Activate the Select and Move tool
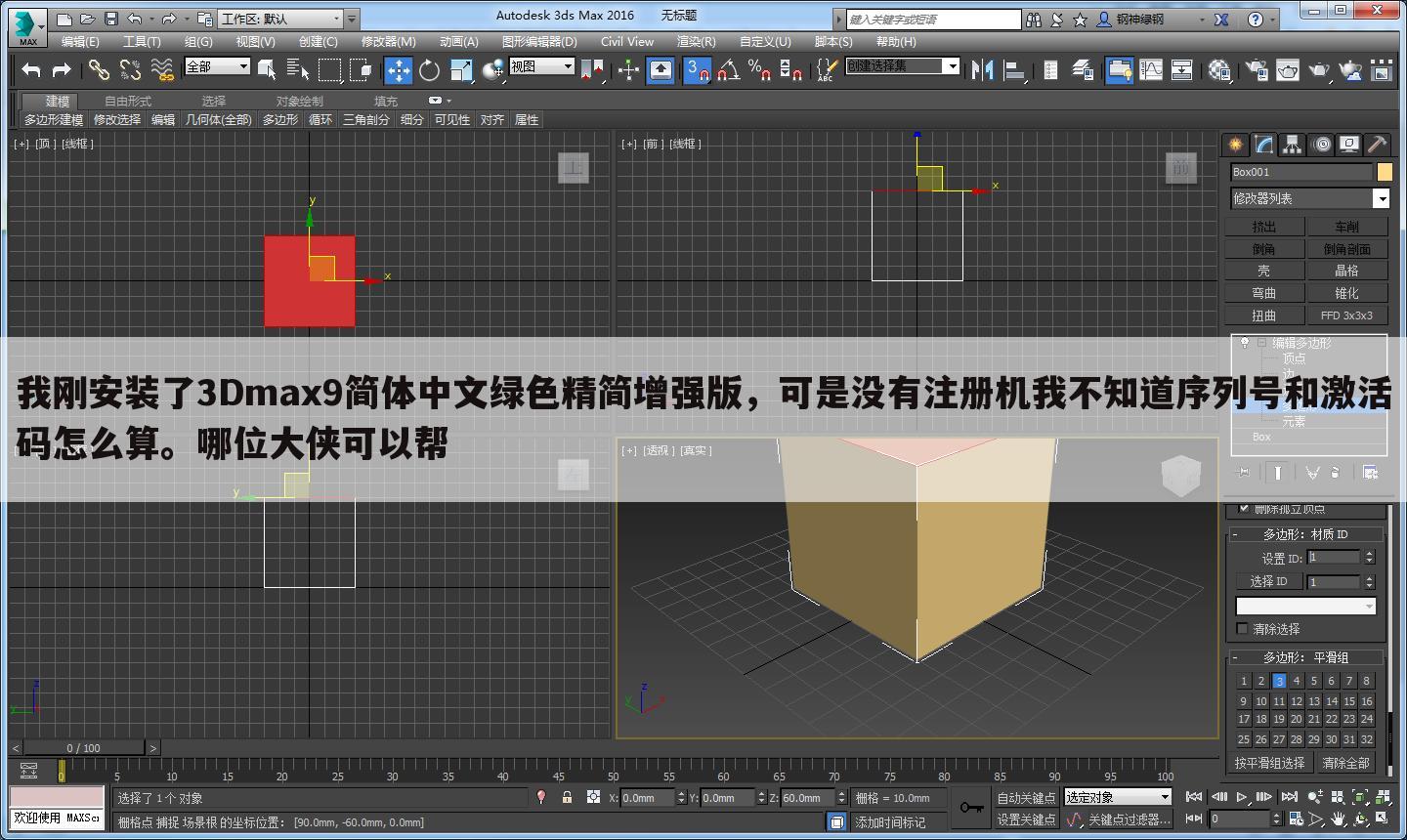Viewport: 1407px width, 840px height. (x=398, y=69)
